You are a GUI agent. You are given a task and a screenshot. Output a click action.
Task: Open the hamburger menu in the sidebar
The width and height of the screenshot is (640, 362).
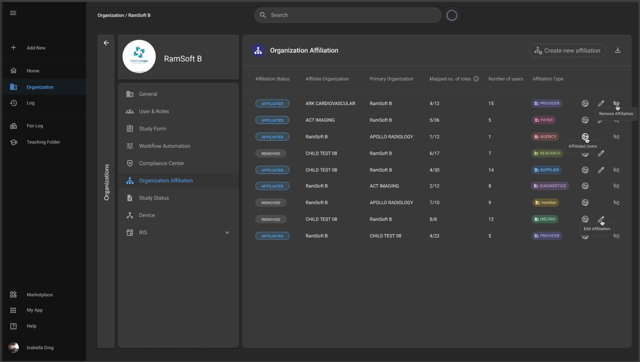(x=13, y=13)
